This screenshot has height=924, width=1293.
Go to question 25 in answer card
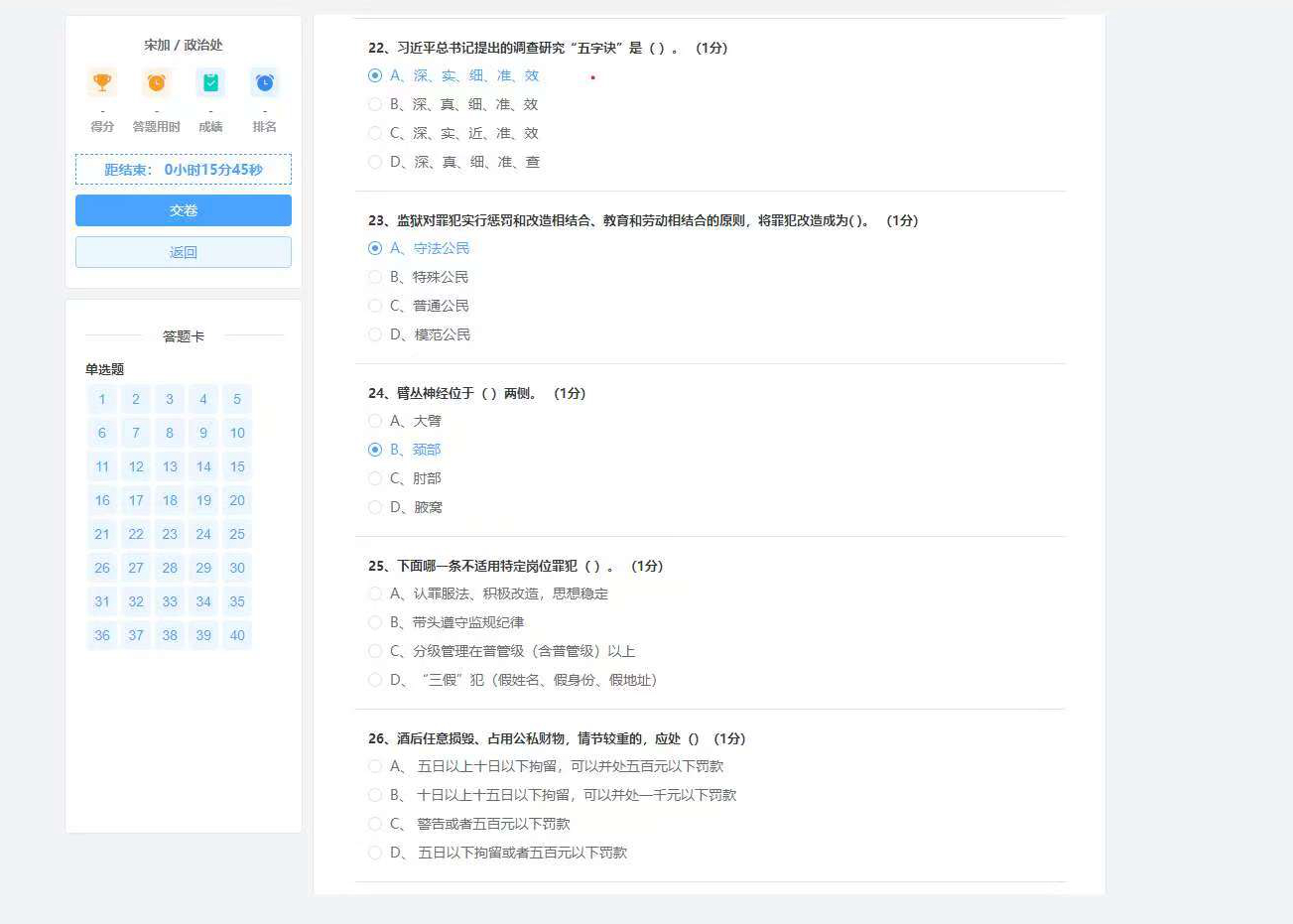[237, 534]
